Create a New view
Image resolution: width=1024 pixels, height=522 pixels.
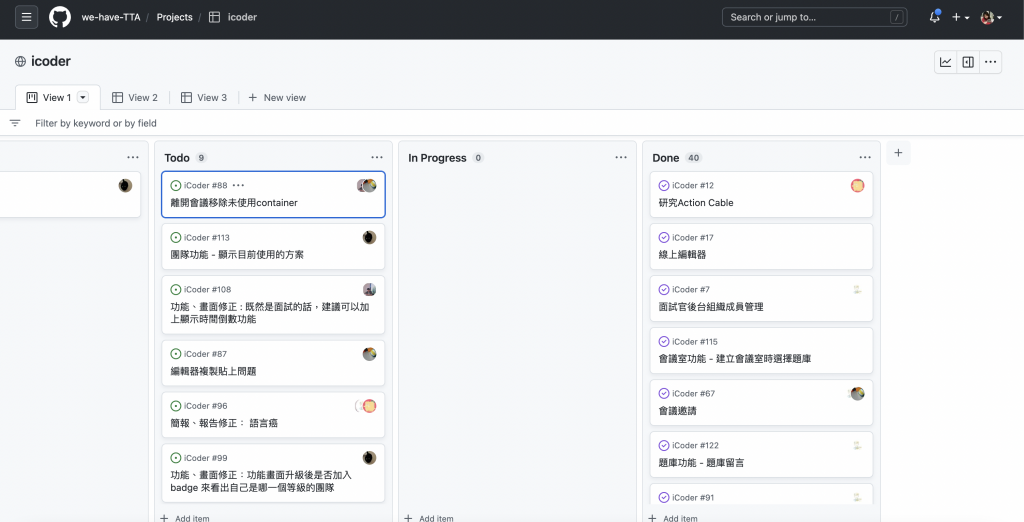(278, 97)
